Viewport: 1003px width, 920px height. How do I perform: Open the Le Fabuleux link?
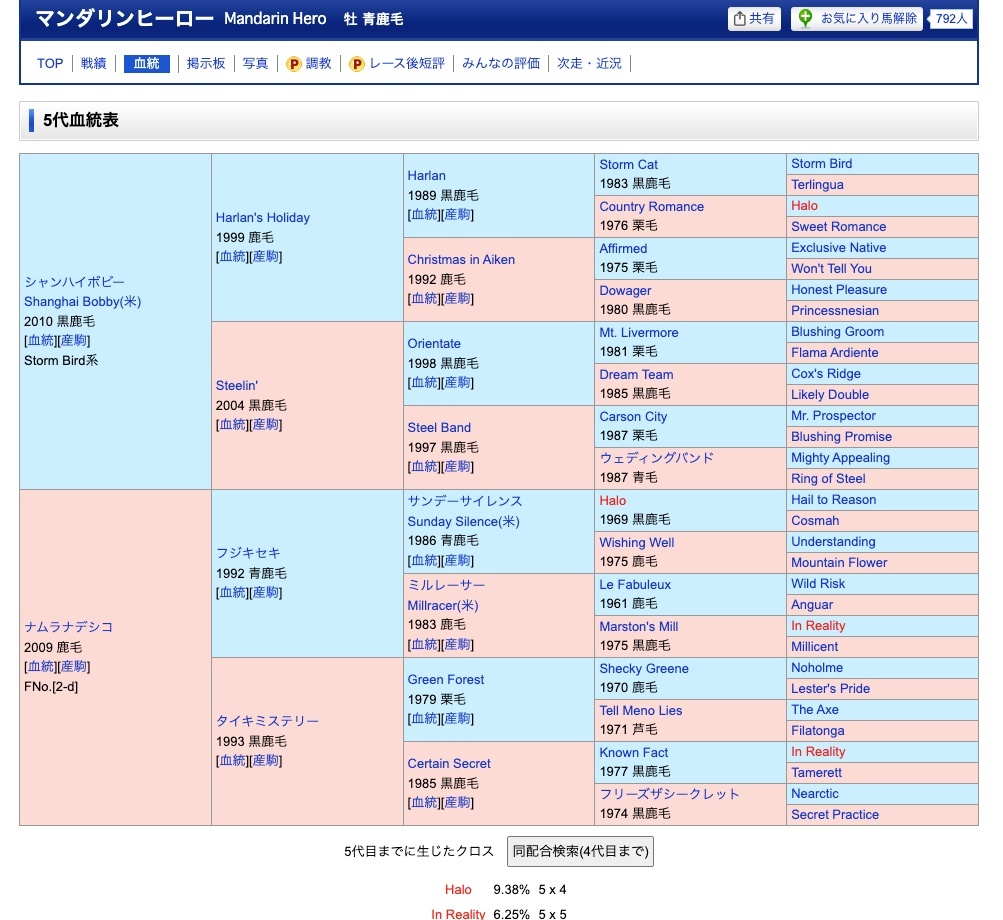(635, 584)
